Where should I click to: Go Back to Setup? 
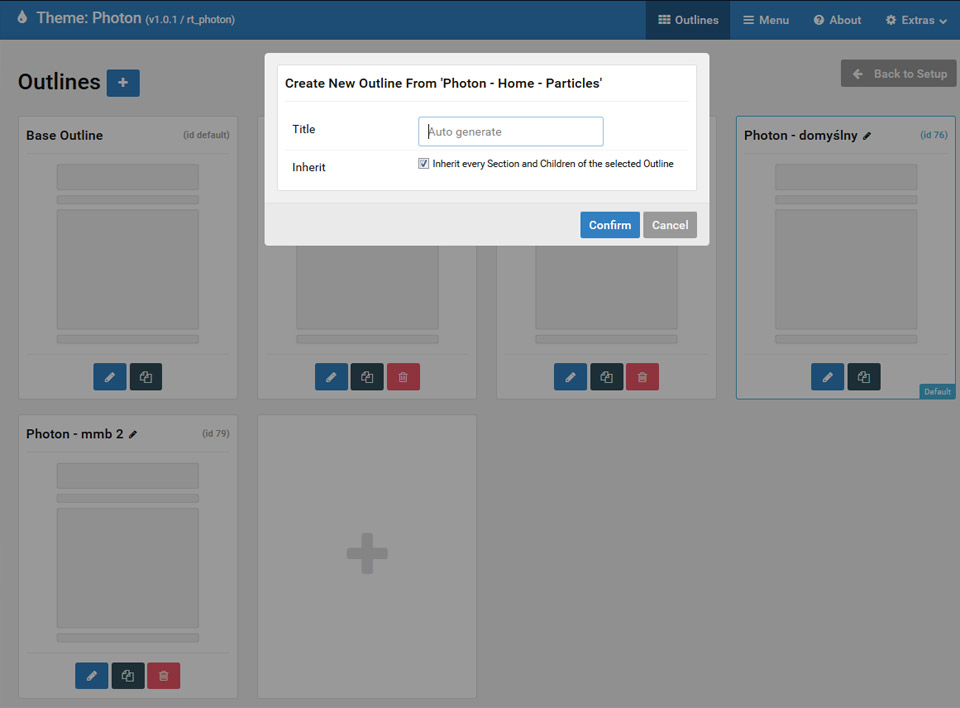coord(898,73)
